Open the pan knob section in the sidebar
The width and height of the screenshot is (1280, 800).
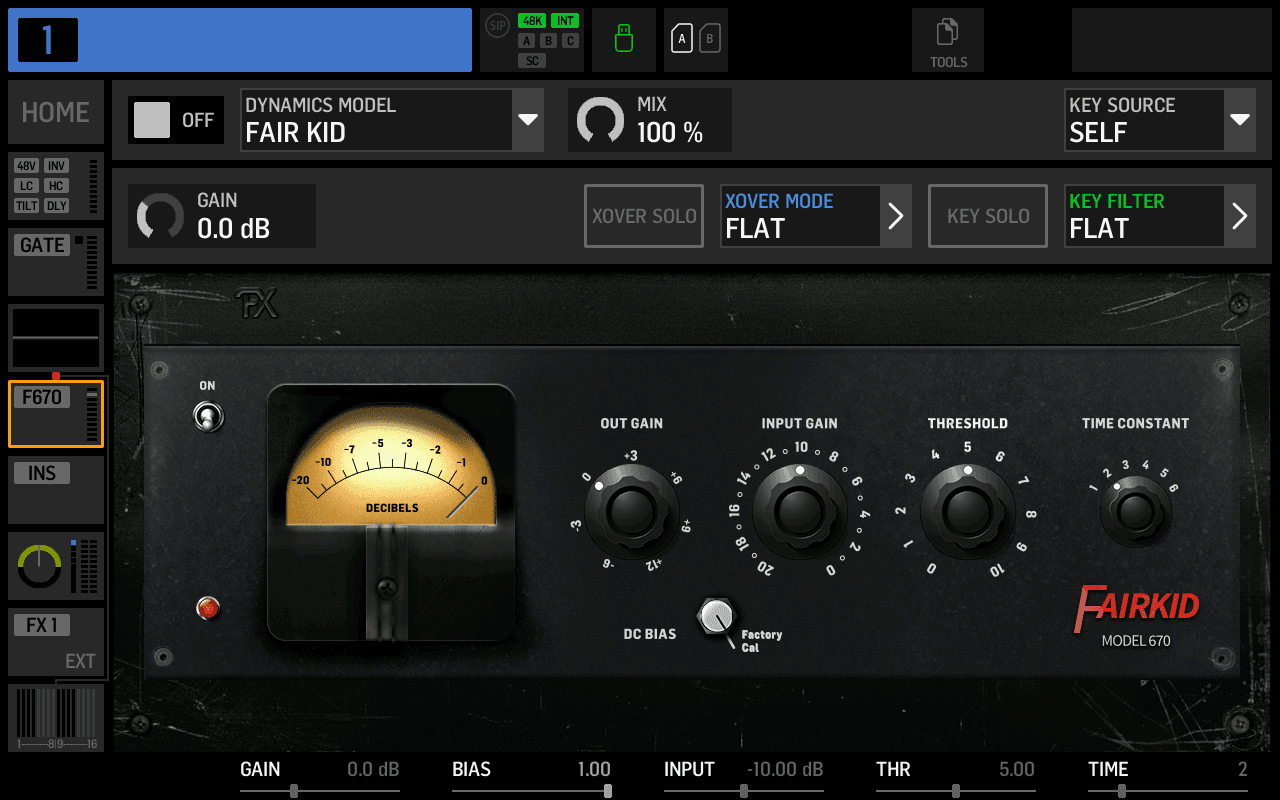[56, 566]
